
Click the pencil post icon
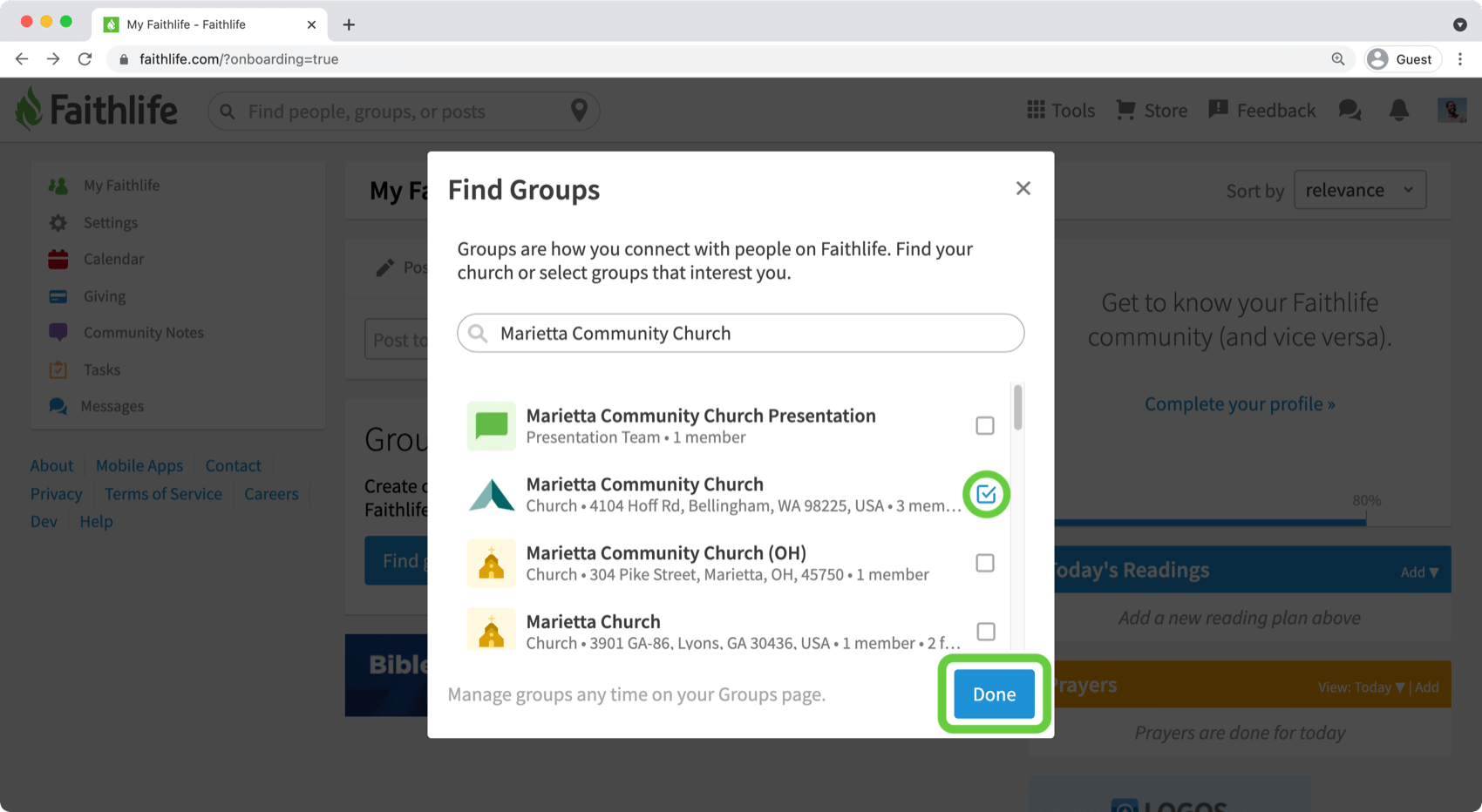[384, 267]
